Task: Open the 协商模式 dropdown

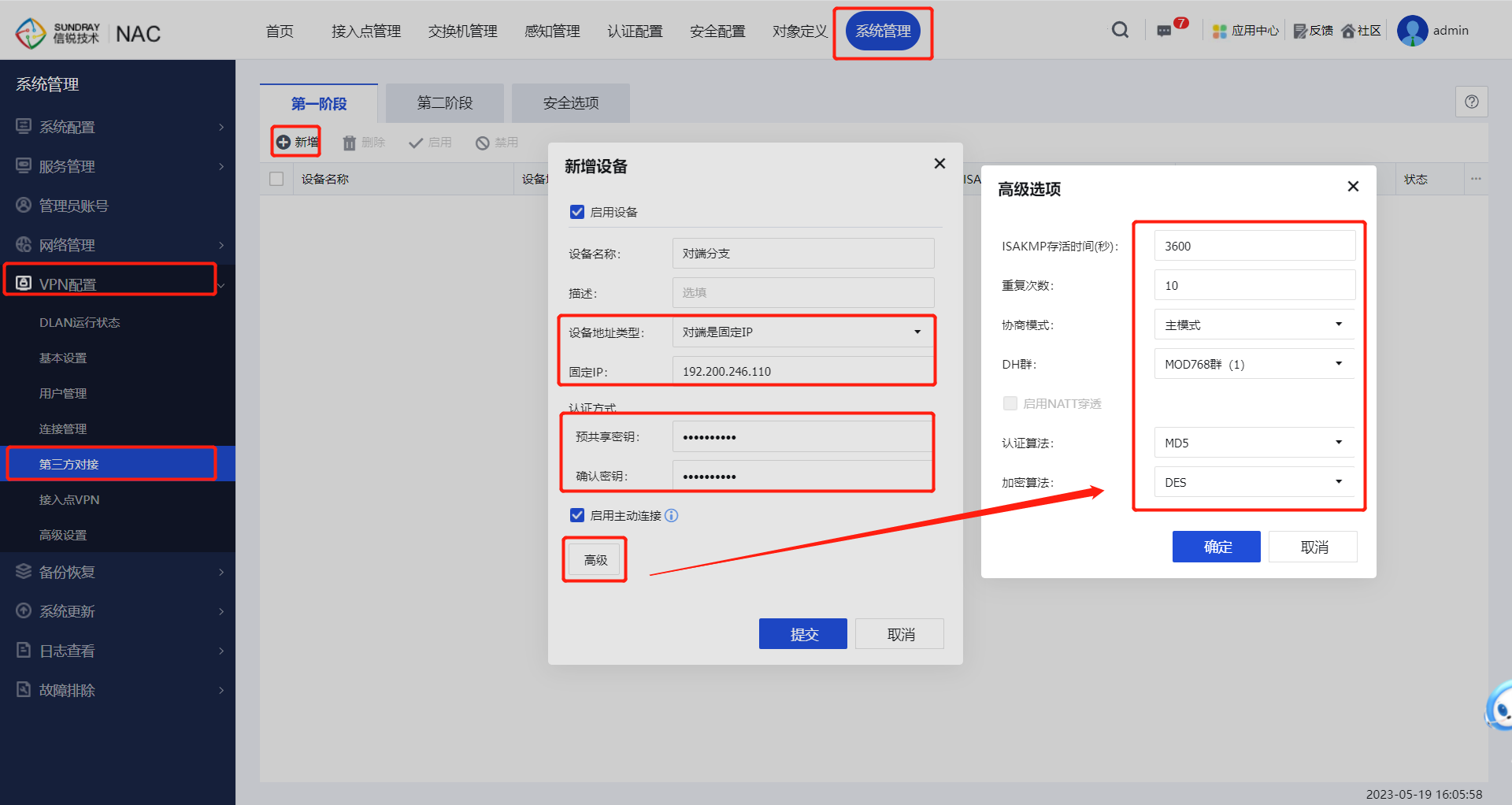Action: pyautogui.click(x=1254, y=325)
